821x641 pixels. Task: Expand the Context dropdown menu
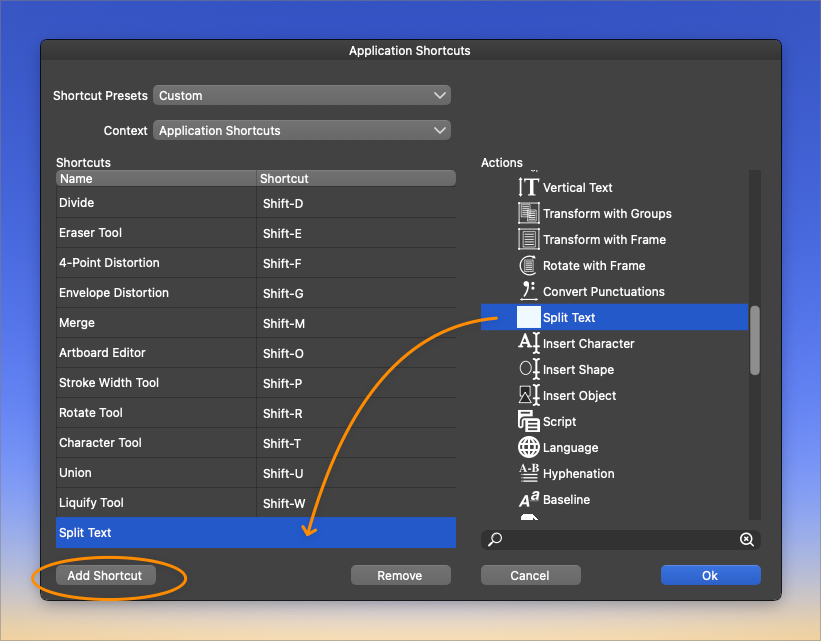coord(302,131)
